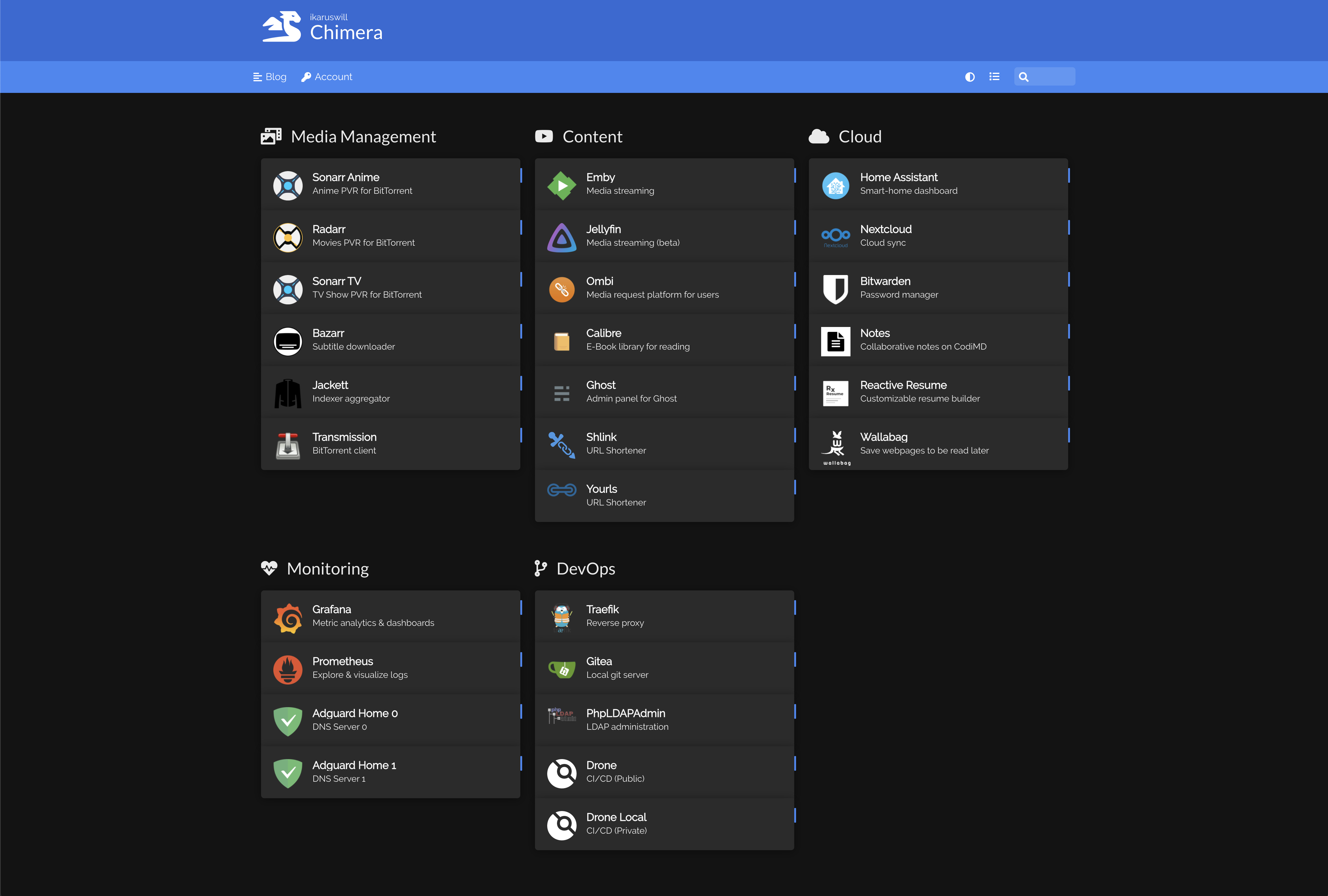The width and height of the screenshot is (1328, 896).
Task: Click the Notes document icon
Action: (836, 341)
